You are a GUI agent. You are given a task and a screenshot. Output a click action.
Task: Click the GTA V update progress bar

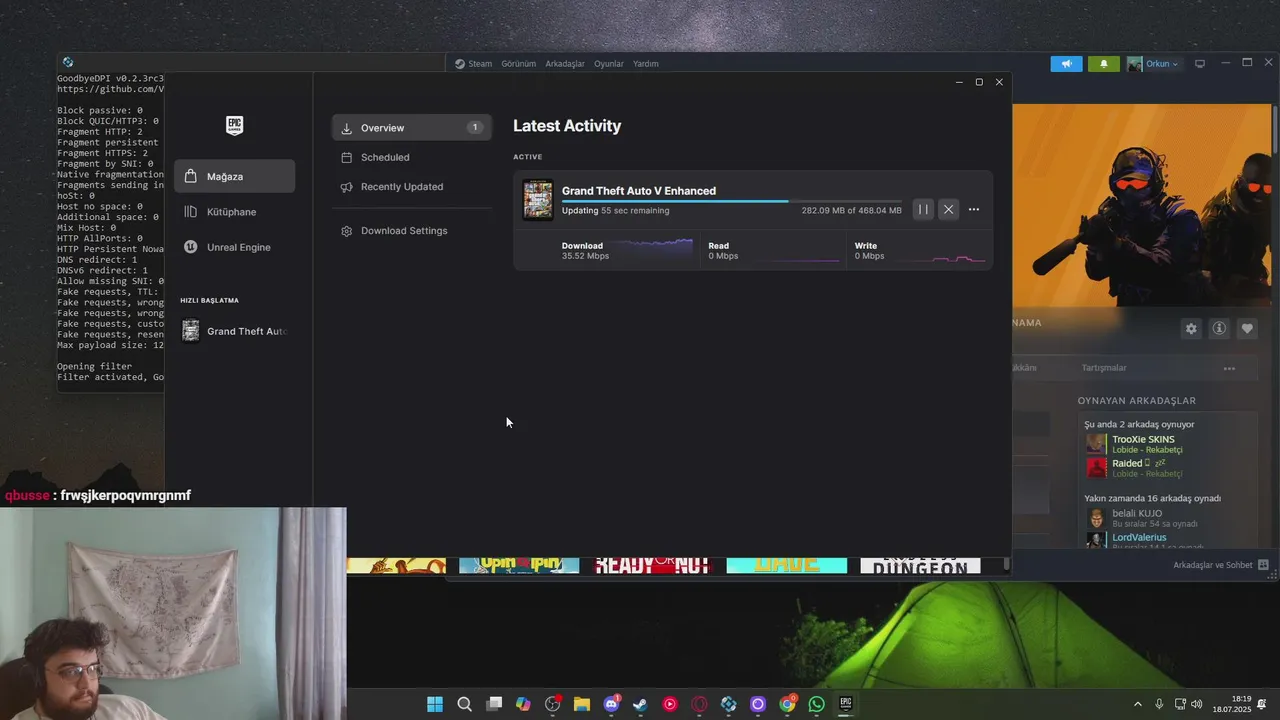pos(731,201)
